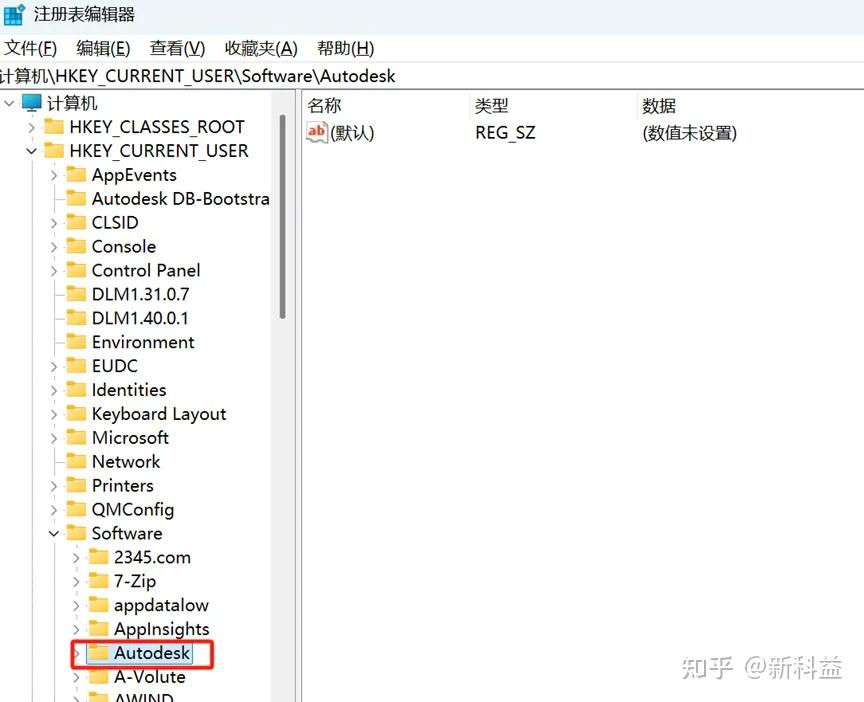Click the CLSID folder icon

click(76, 222)
